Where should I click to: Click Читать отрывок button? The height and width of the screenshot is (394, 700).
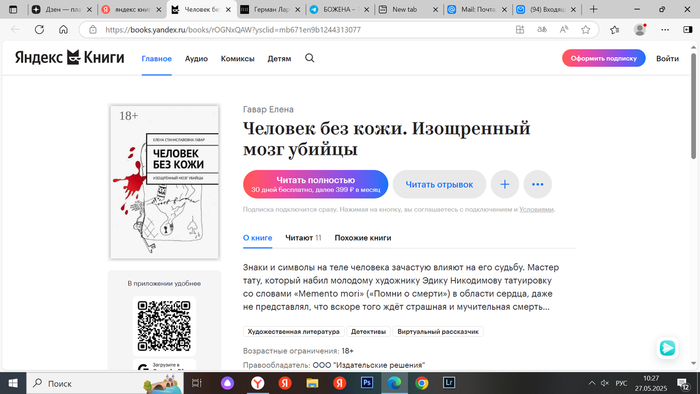point(439,184)
